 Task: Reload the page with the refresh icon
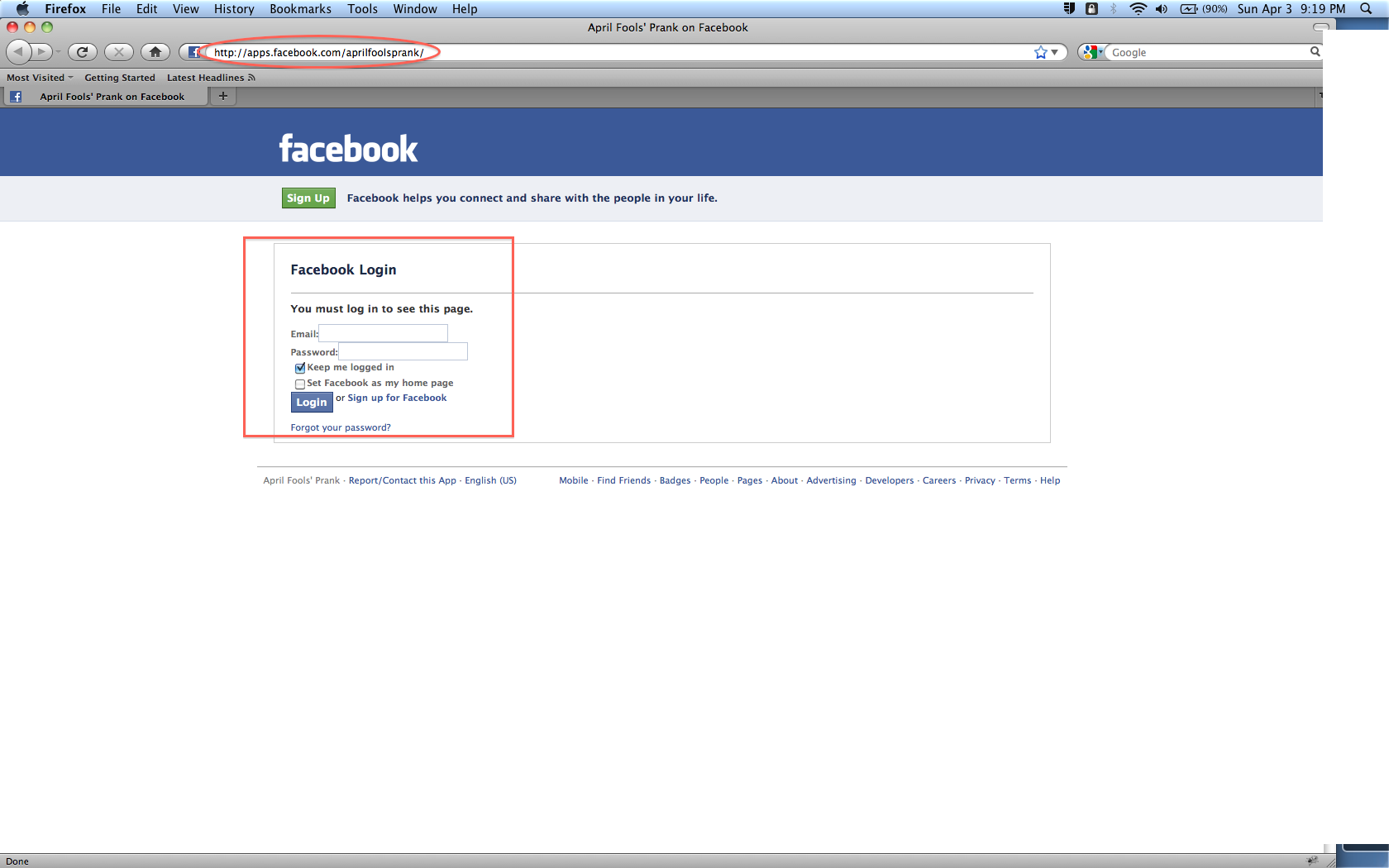point(82,52)
